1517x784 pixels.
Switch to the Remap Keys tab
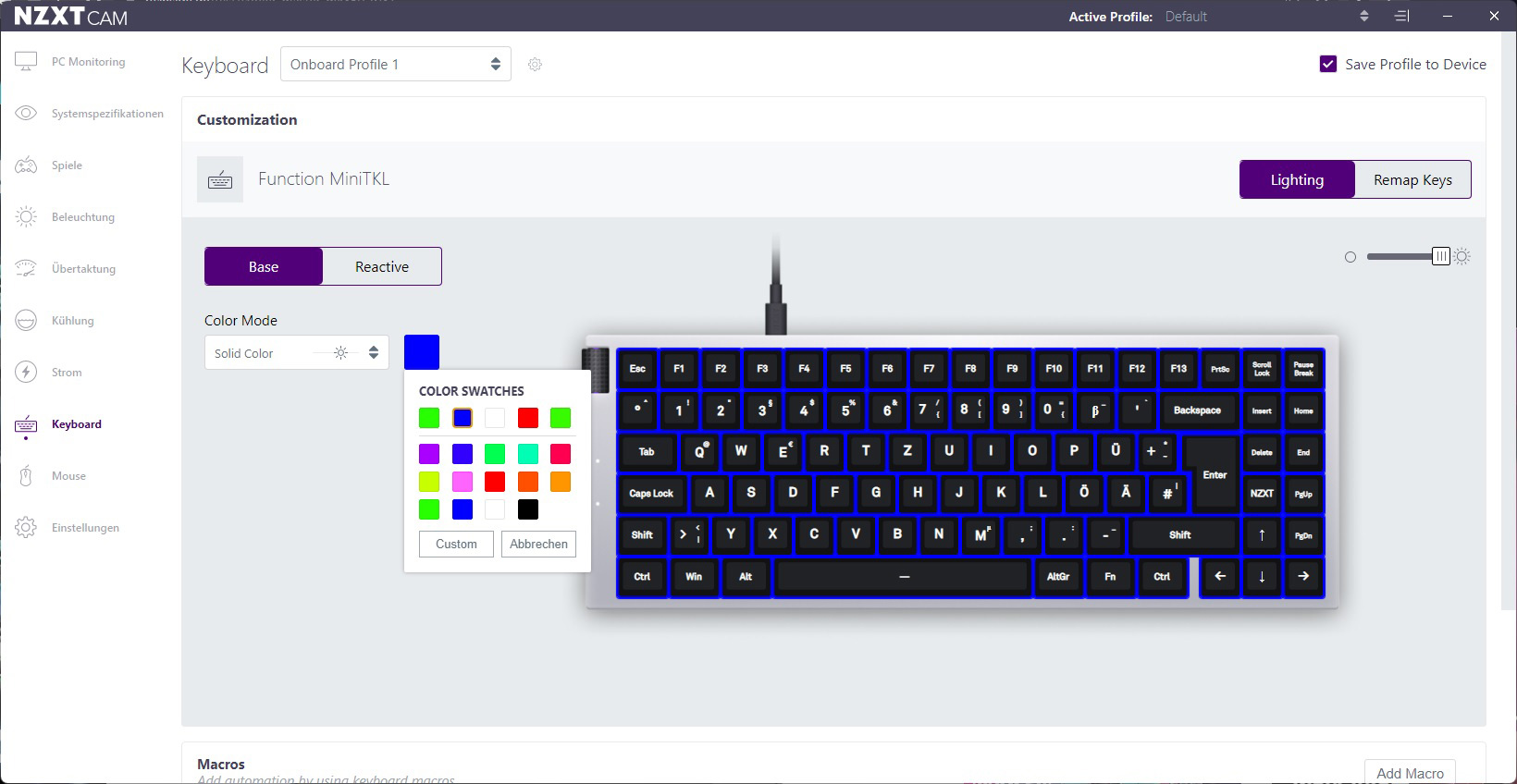pos(1412,179)
